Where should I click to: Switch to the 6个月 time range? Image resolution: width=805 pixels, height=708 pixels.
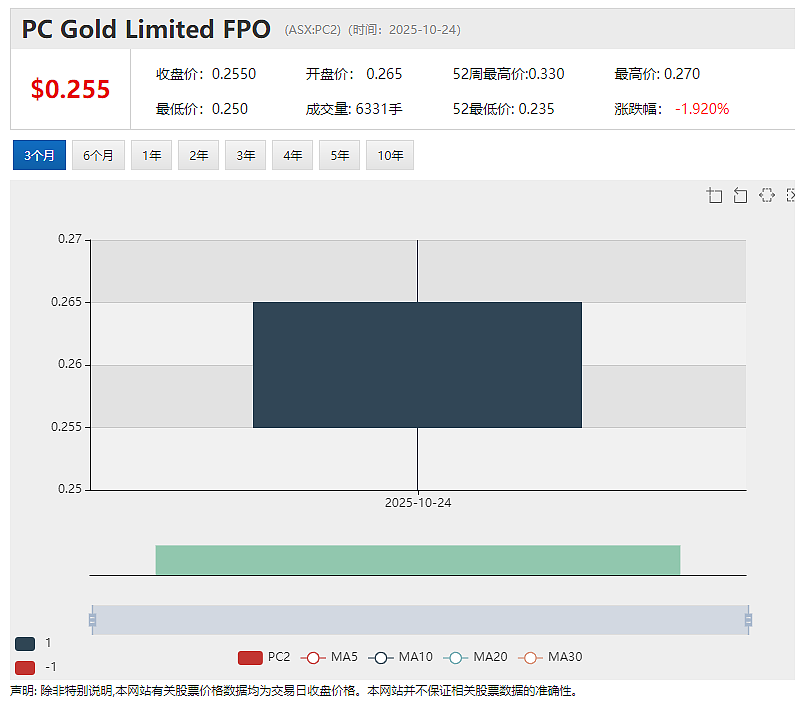pos(98,155)
